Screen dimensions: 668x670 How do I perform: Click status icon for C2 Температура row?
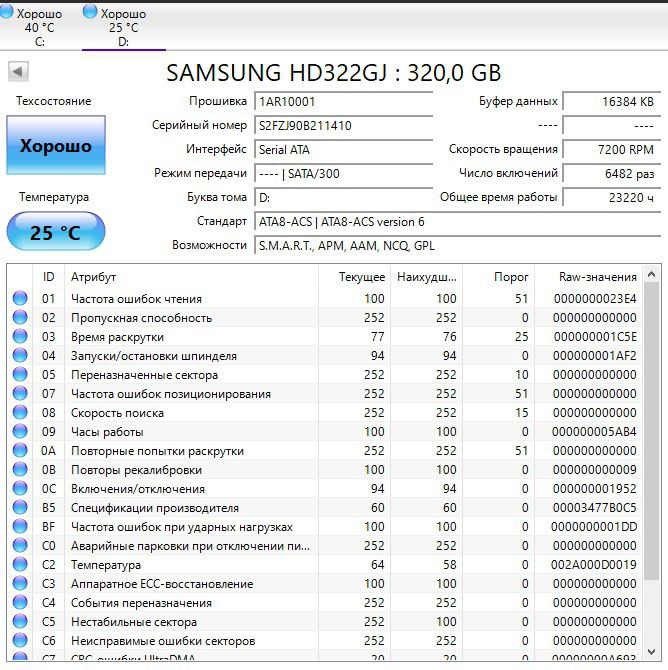(x=20, y=564)
